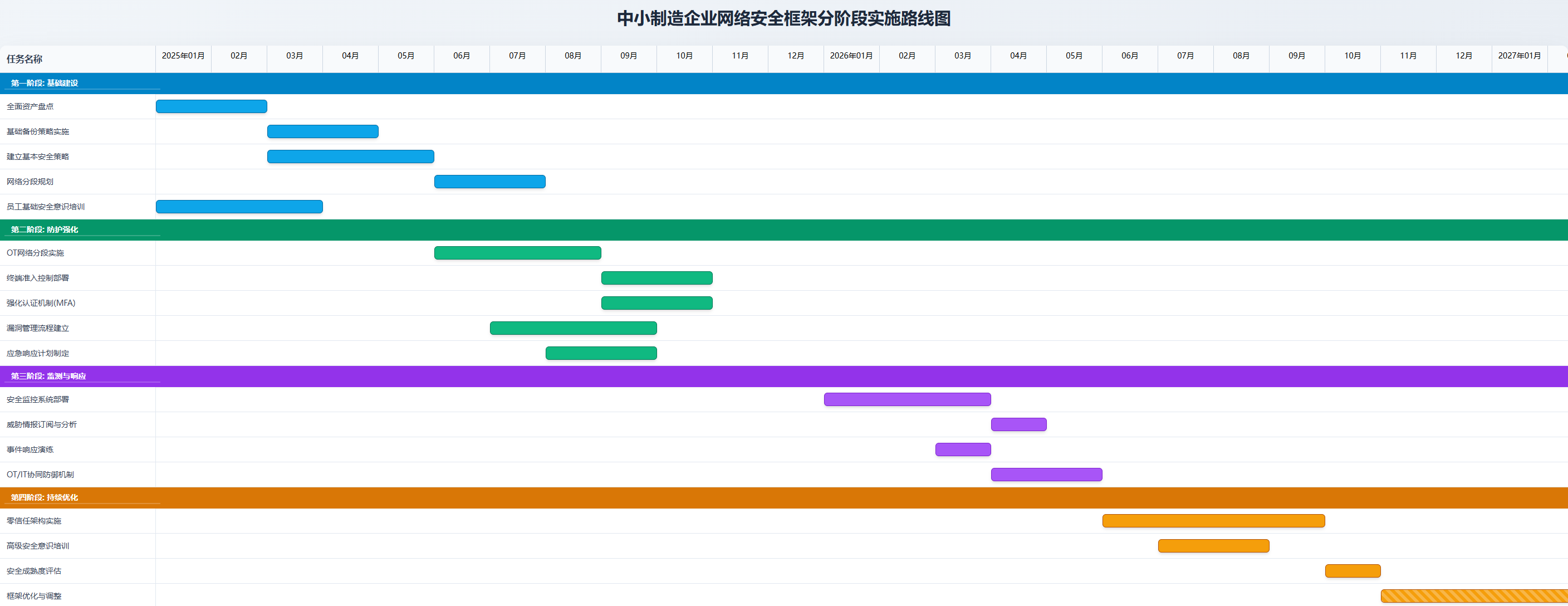The height and width of the screenshot is (606, 1568).
Task: Select the 安全监控系统部署 purple bar
Action: pos(907,399)
